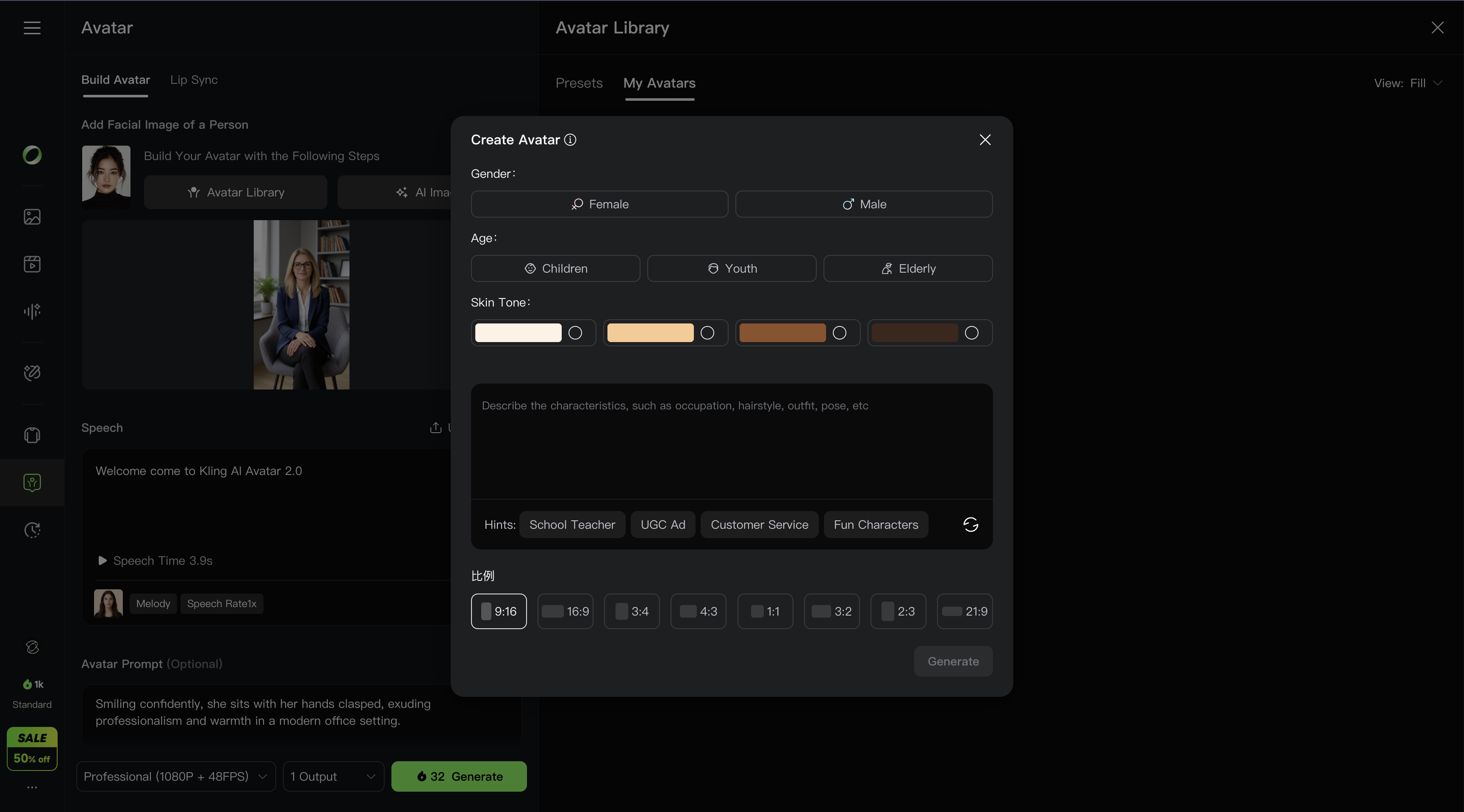Choose the 16:9 aspect ratio option
This screenshot has height=812, width=1464.
pos(565,612)
